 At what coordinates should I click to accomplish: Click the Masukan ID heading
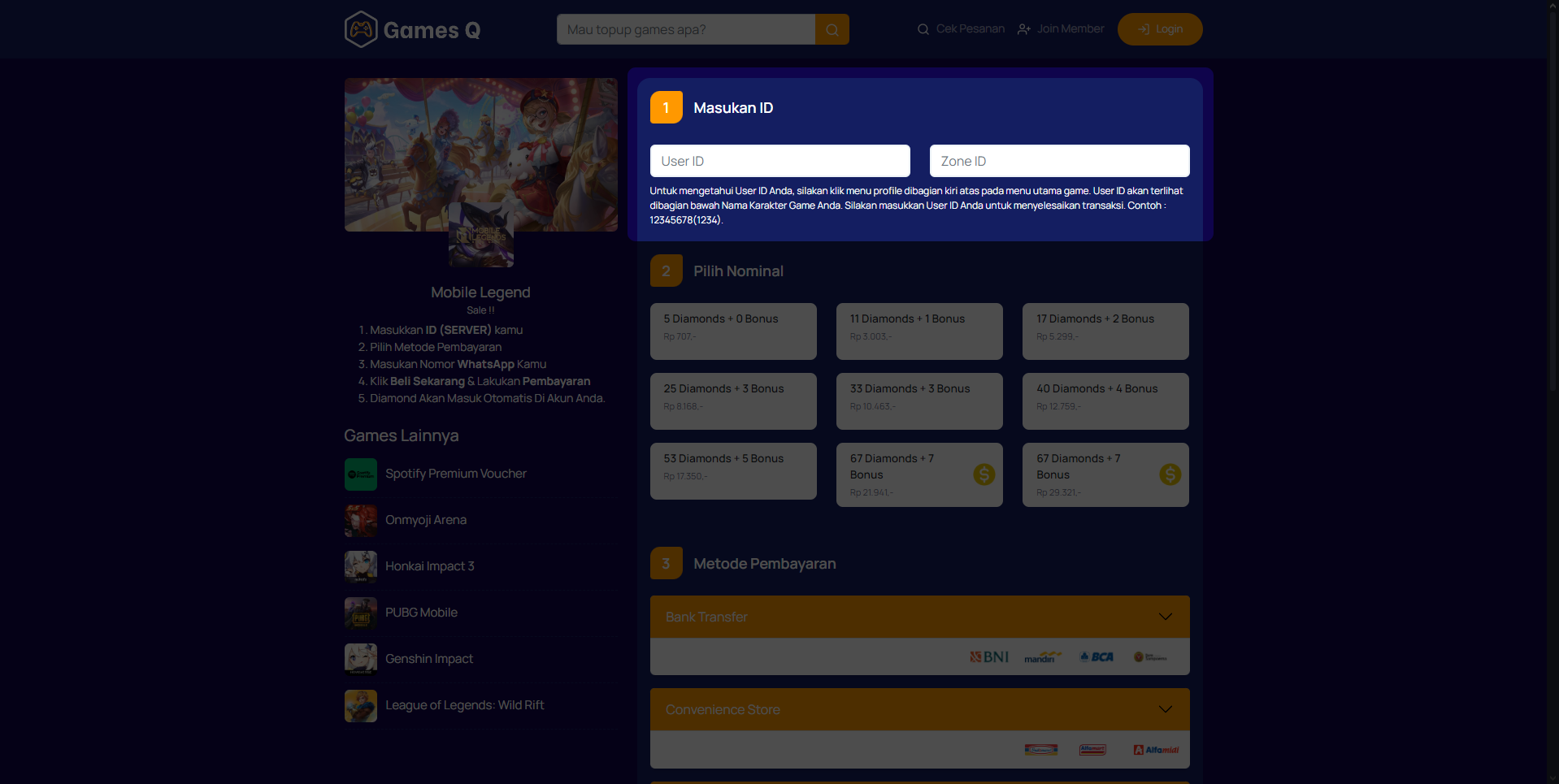(733, 108)
